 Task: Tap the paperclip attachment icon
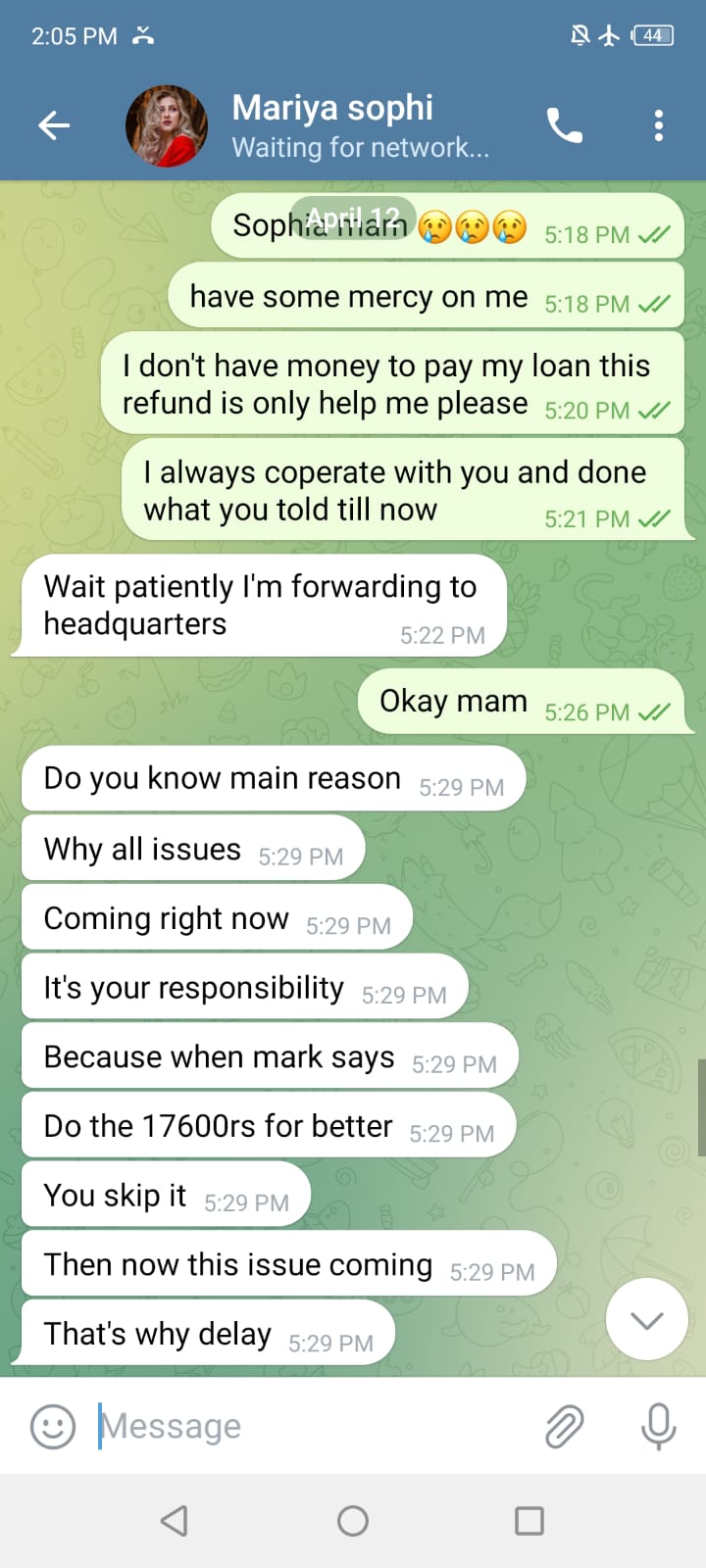pyautogui.click(x=565, y=1426)
